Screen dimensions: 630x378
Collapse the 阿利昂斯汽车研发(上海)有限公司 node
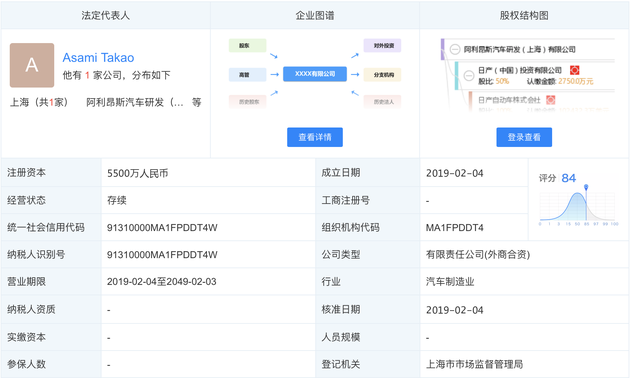pyautogui.click(x=455, y=49)
